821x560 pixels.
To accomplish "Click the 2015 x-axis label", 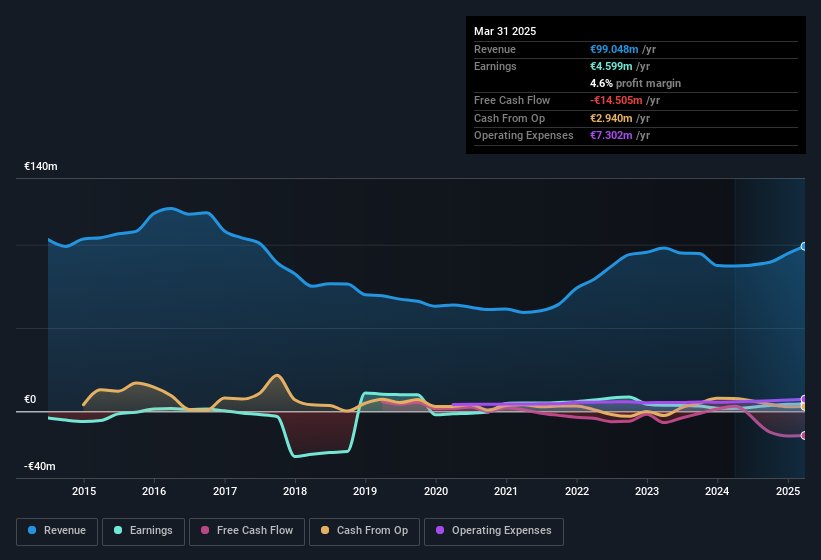I will (x=84, y=491).
